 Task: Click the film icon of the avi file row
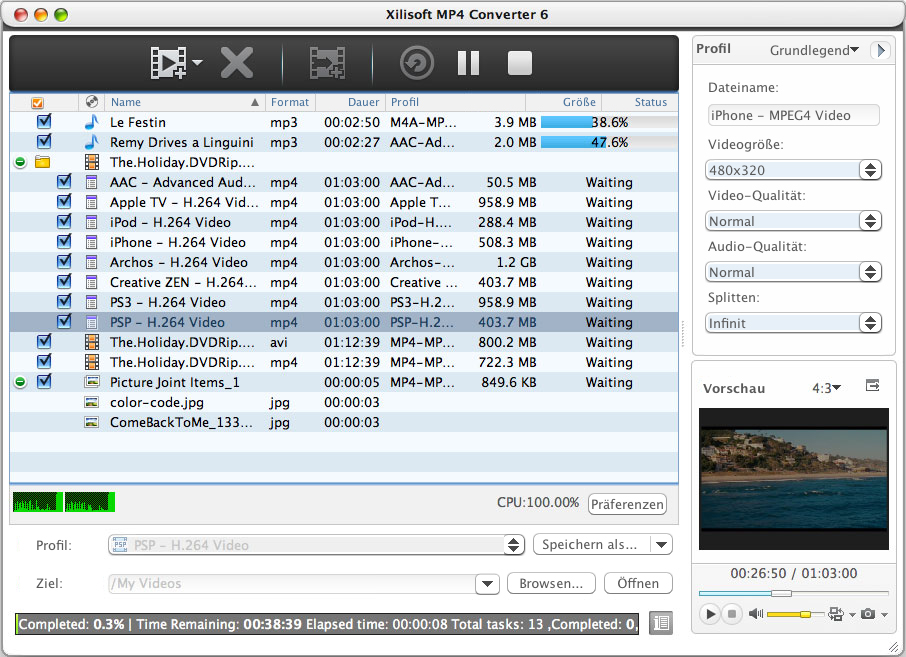coord(91,342)
